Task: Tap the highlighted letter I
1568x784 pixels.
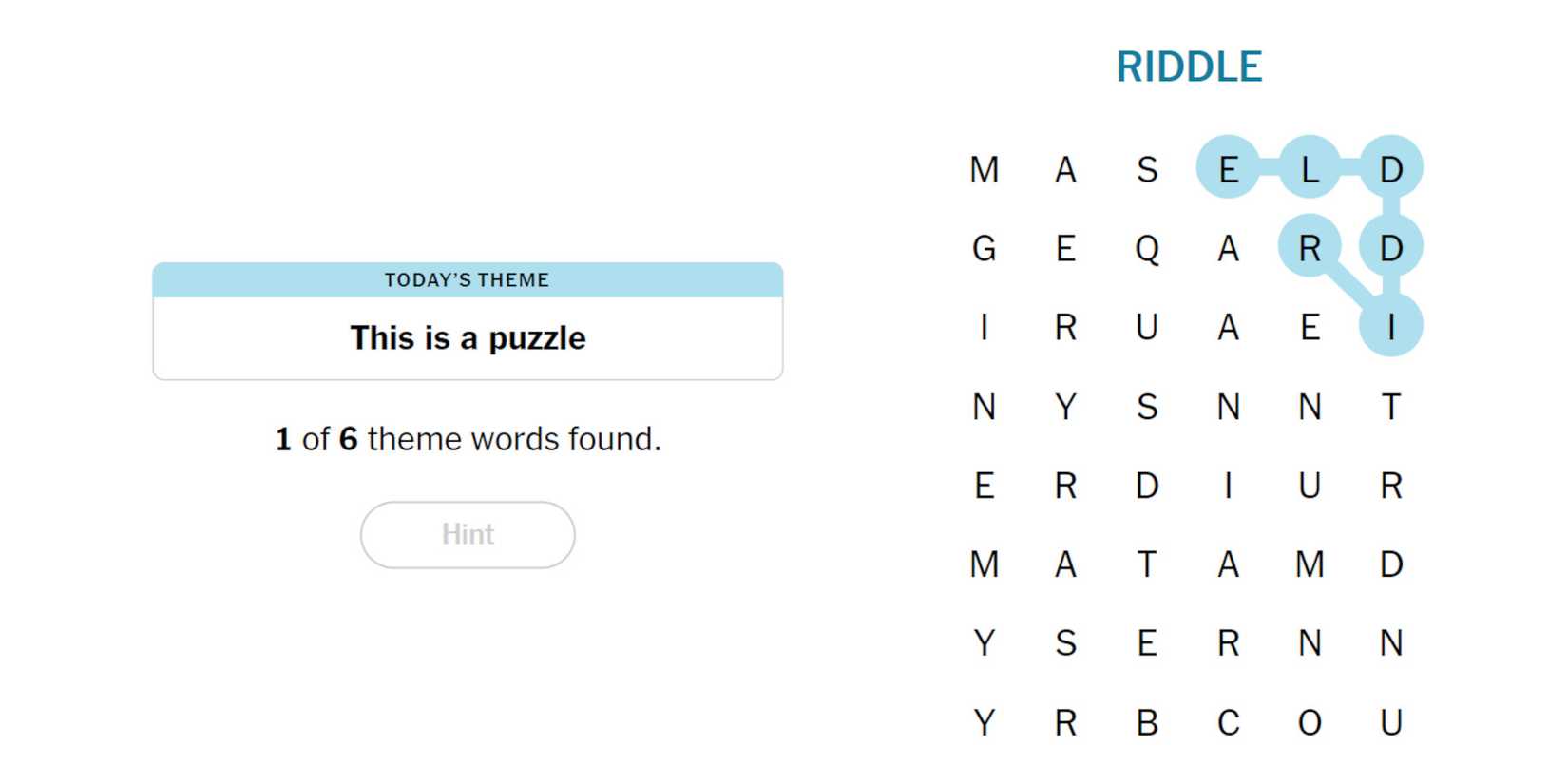Action: click(1391, 327)
